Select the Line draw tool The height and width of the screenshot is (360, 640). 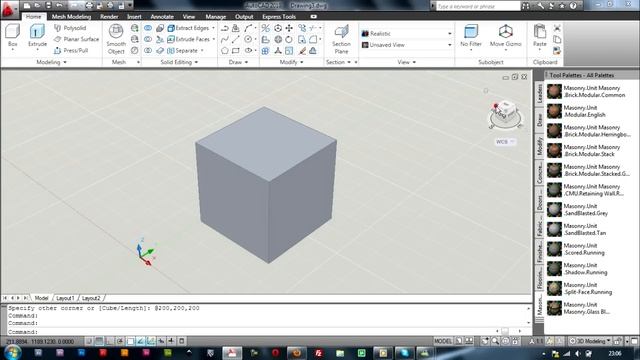click(x=236, y=40)
